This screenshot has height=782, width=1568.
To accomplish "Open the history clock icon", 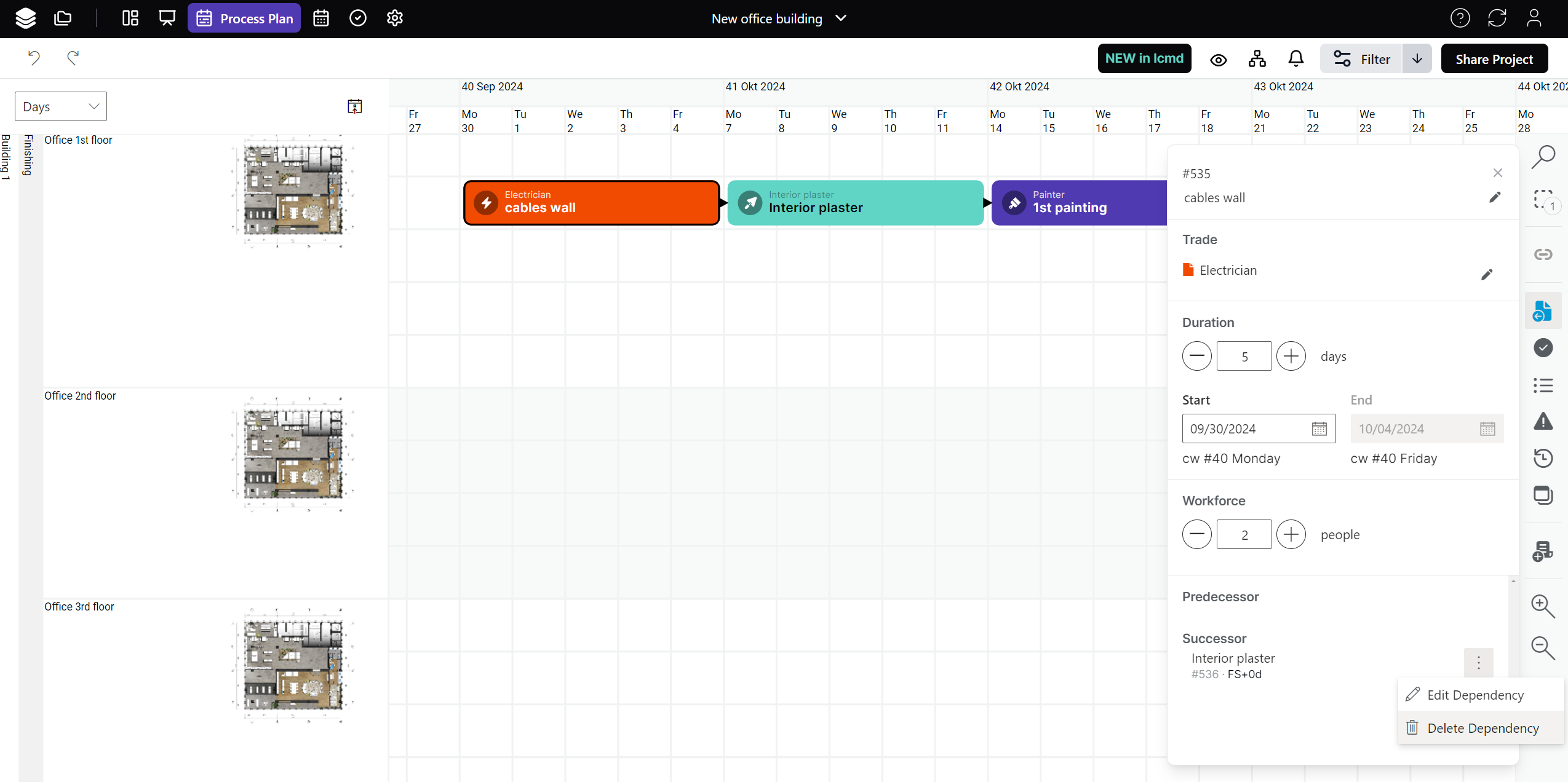I will 1543,458.
